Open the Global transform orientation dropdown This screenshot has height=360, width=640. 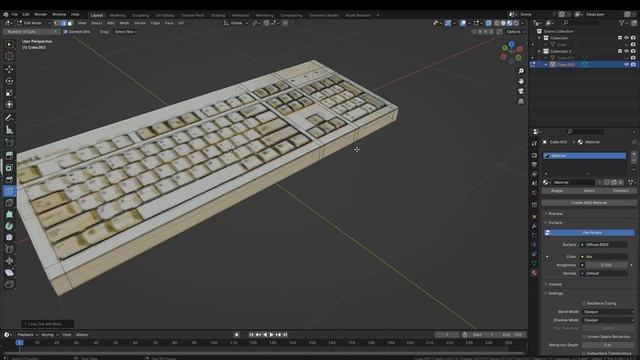236,23
